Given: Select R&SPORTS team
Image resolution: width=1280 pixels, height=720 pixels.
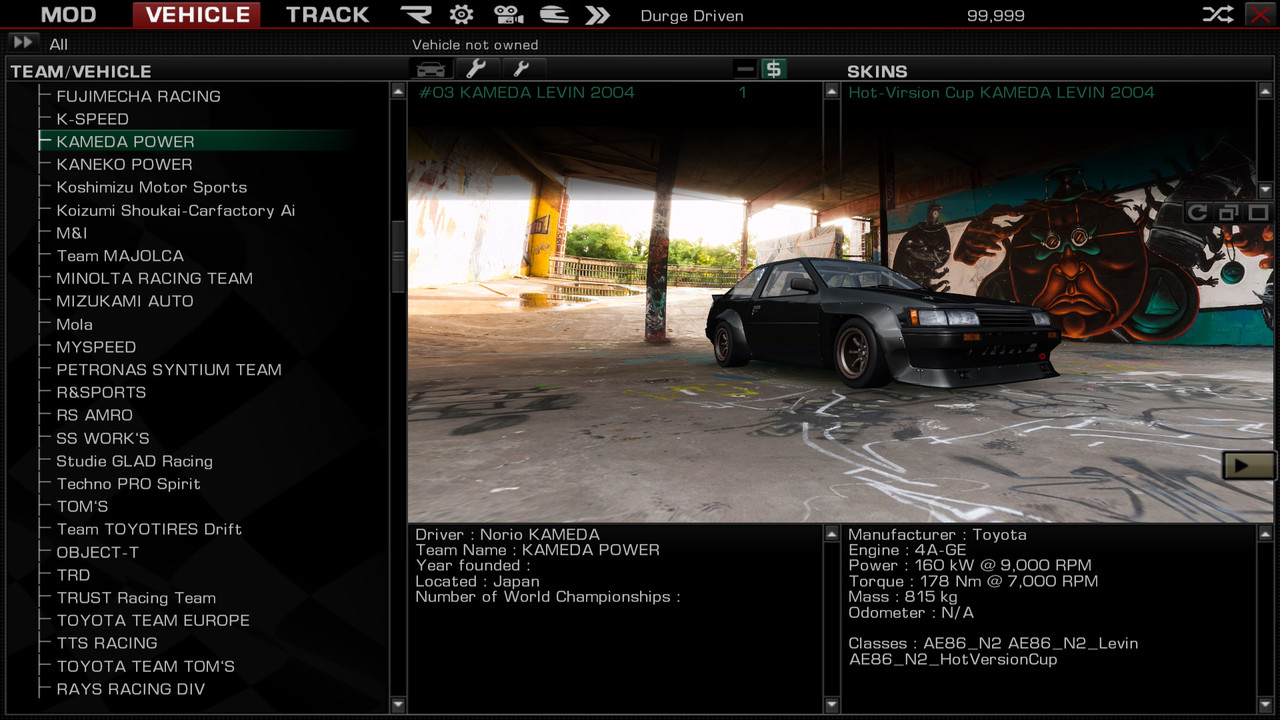Looking at the screenshot, I should [101, 392].
